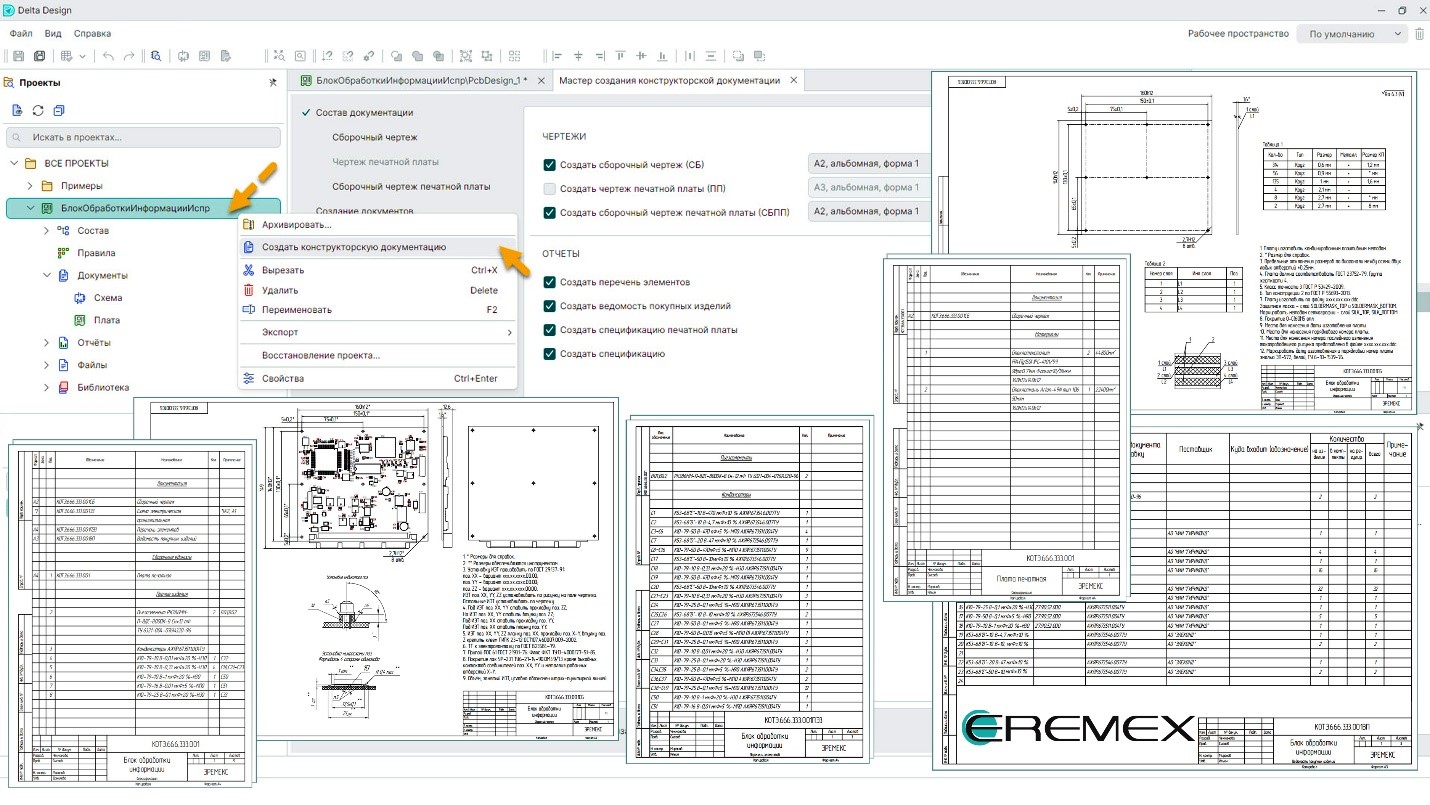
Task: Uncheck Создать перечень элементов
Action: click(549, 282)
